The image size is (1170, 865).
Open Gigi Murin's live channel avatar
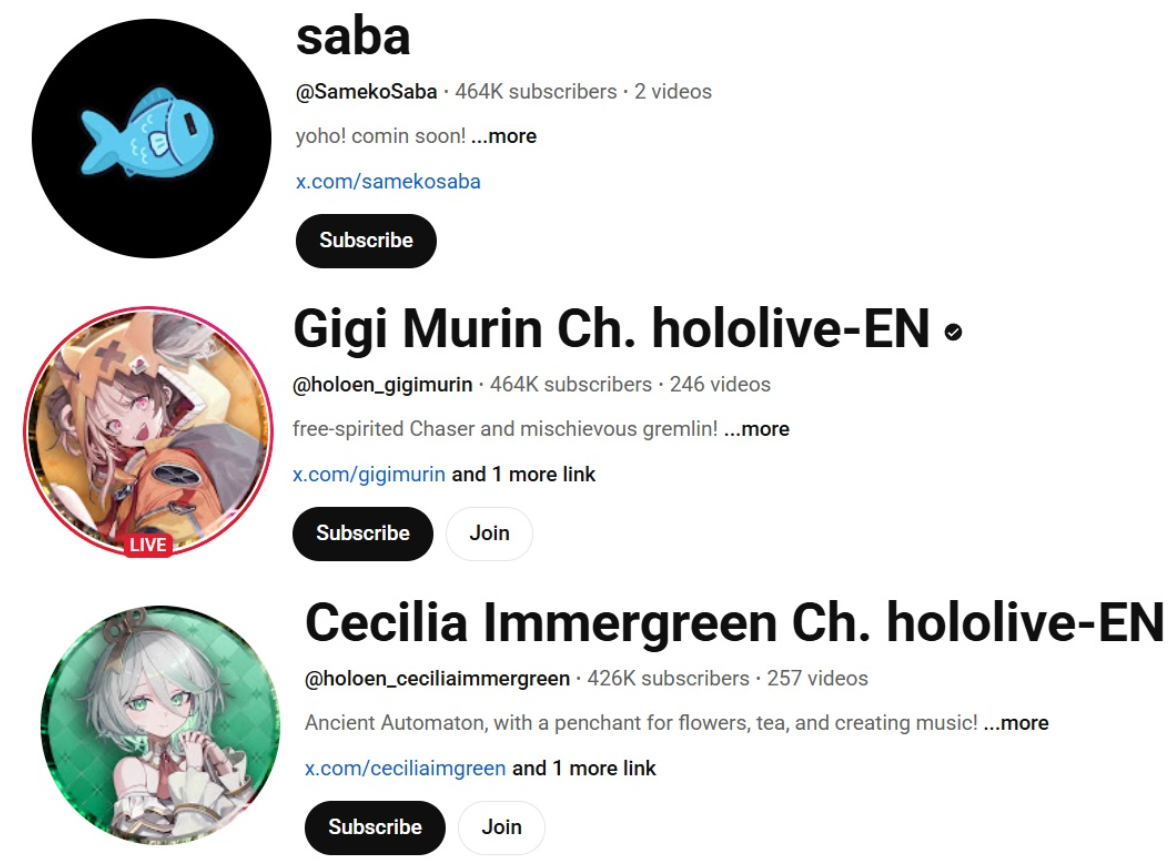[148, 431]
